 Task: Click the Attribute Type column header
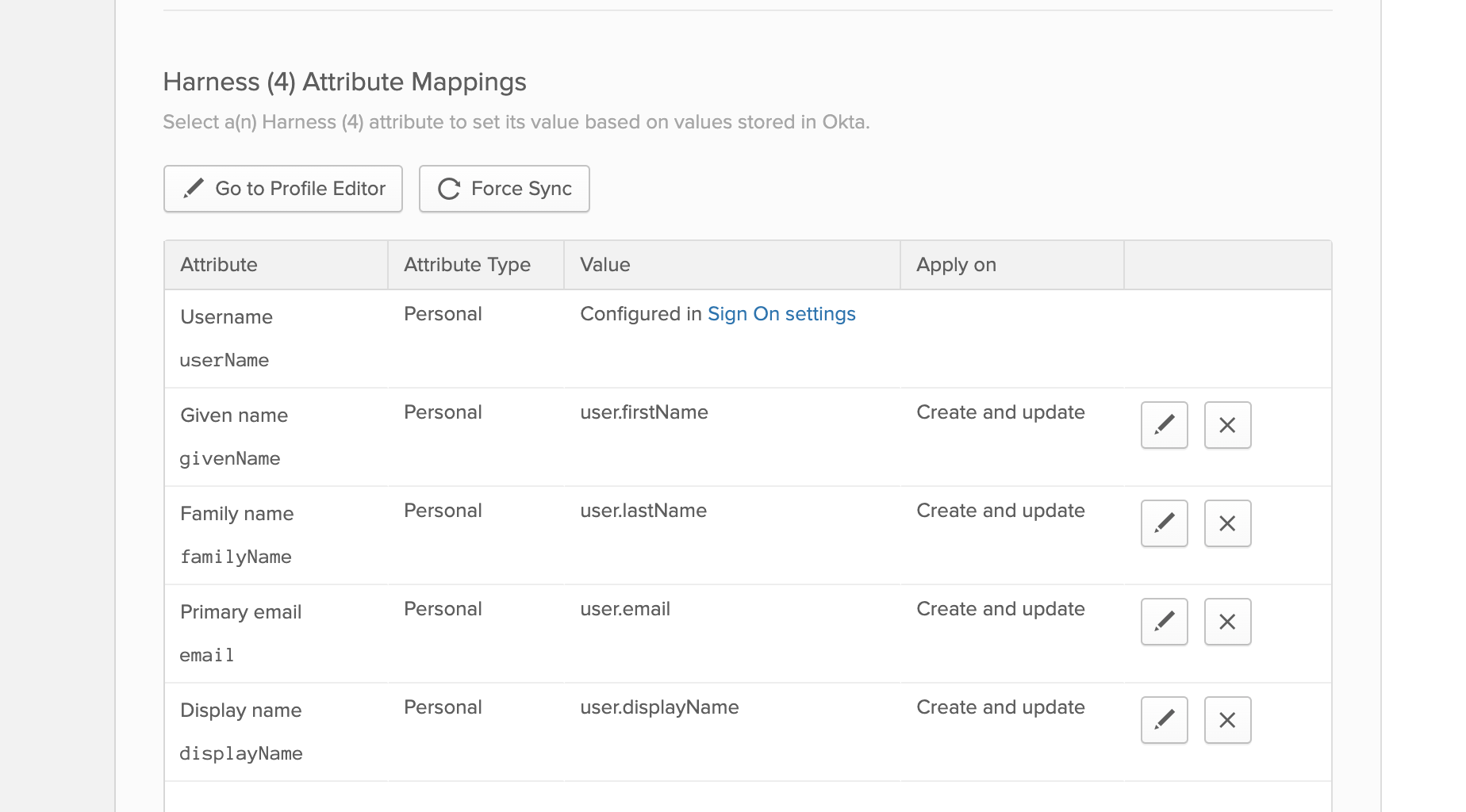point(476,265)
